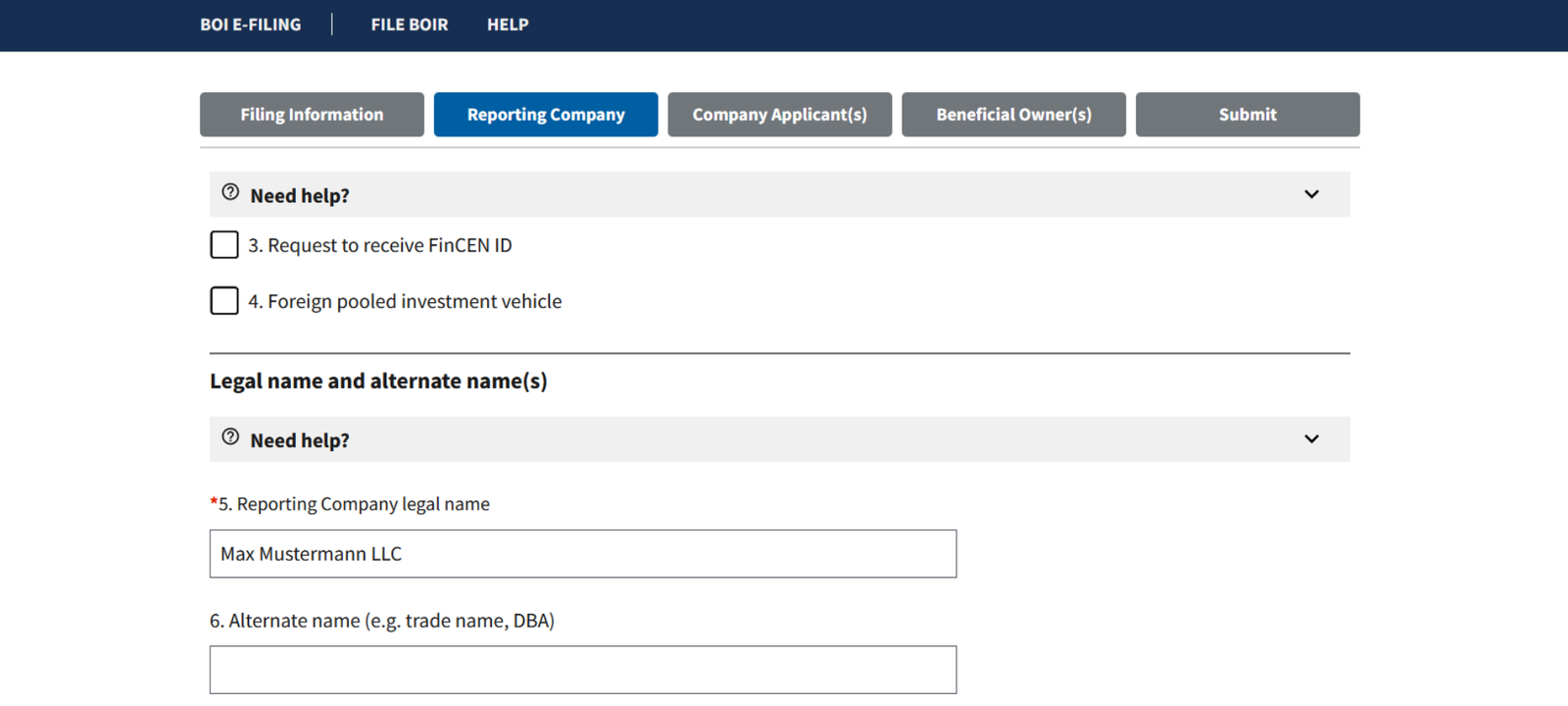The height and width of the screenshot is (706, 1568).
Task: Click the Reporting Company legal name field
Action: 582,554
